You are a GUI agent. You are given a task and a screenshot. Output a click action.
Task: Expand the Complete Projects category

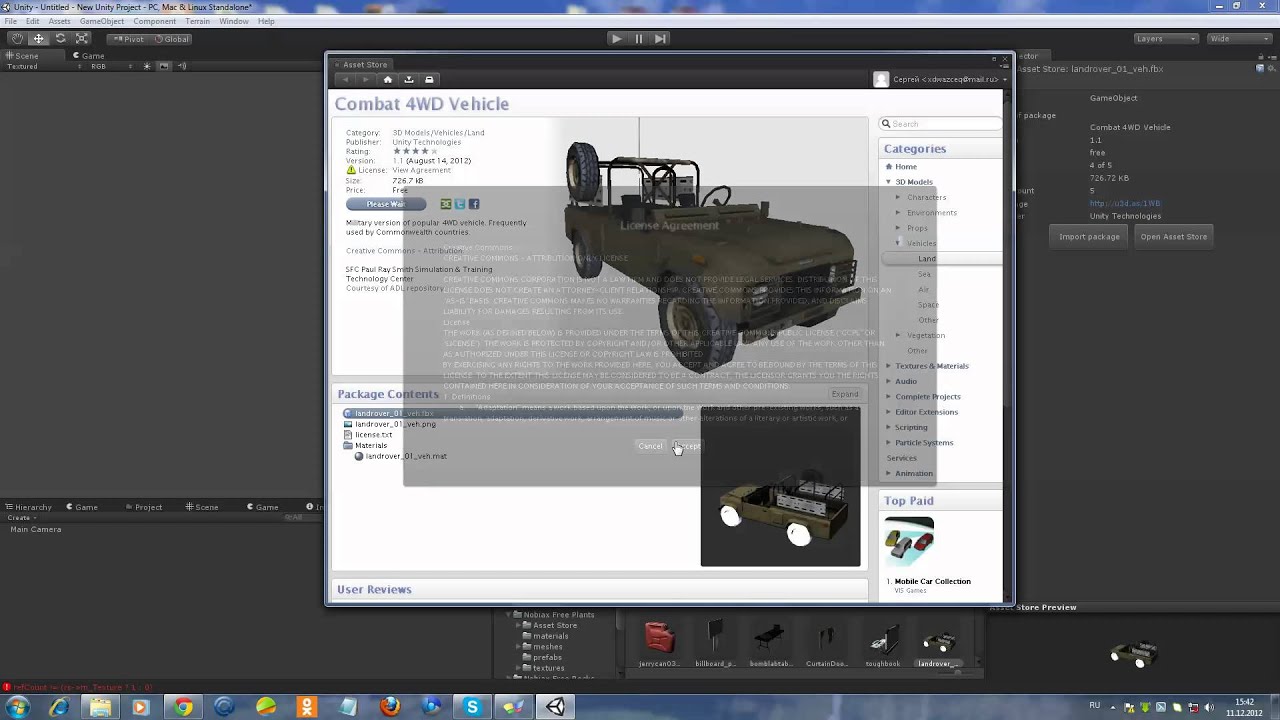tap(888, 397)
